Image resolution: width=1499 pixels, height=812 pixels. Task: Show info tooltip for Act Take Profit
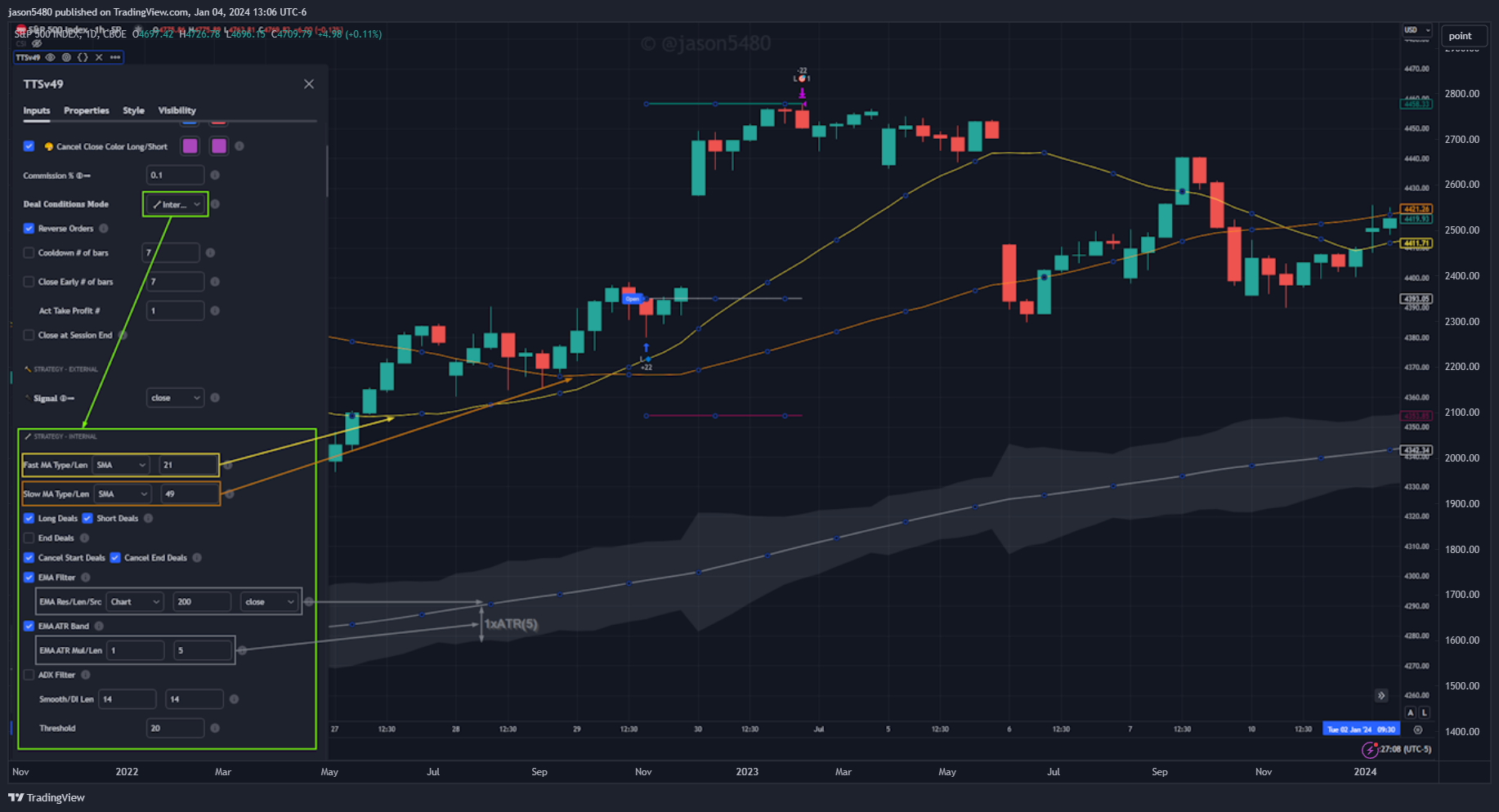pos(215,310)
